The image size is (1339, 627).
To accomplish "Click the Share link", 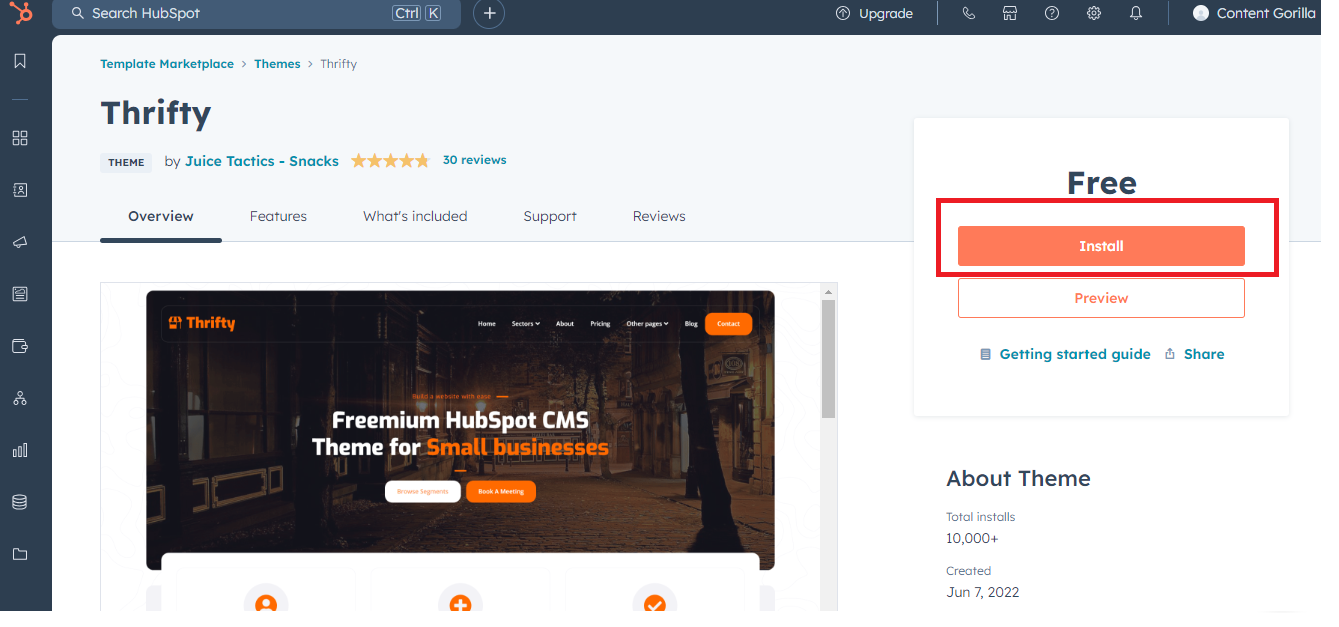I will [x=1194, y=354].
